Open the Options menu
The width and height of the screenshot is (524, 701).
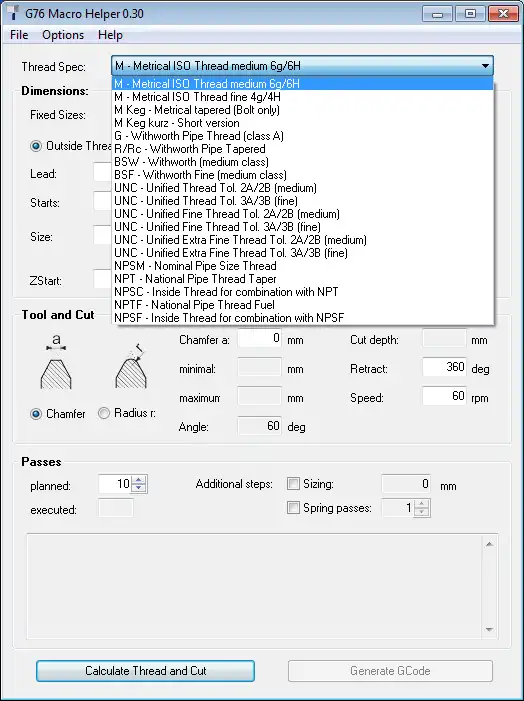63,35
